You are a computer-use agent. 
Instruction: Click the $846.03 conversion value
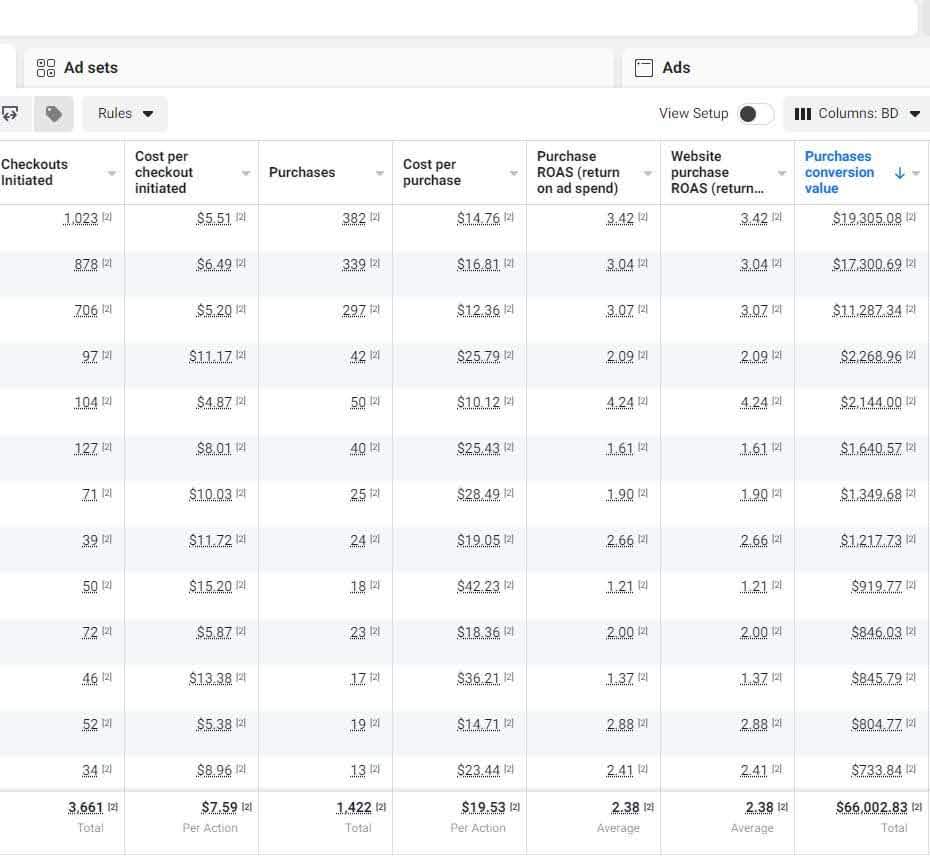pos(876,632)
